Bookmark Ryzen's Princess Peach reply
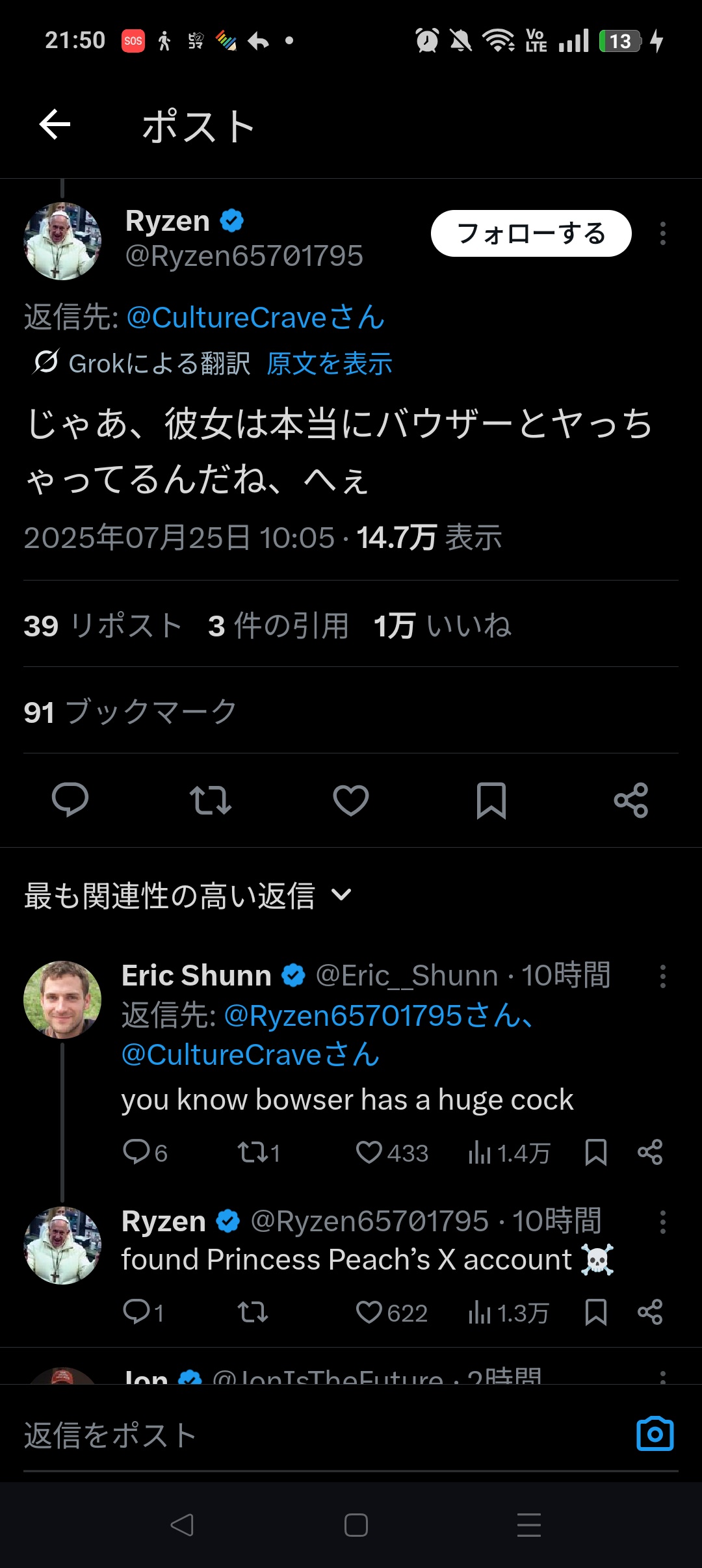702x1568 pixels. (x=595, y=1313)
